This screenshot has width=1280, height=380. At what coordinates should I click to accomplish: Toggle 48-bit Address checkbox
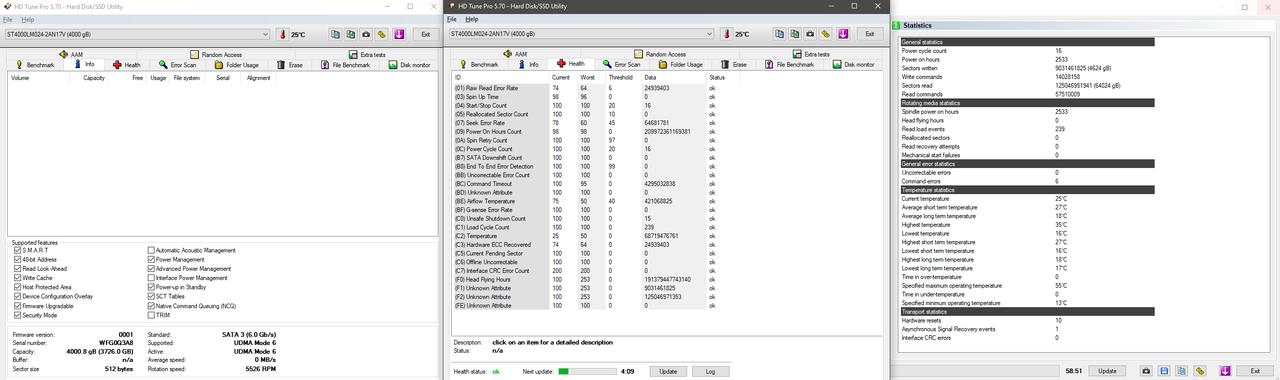point(17,259)
